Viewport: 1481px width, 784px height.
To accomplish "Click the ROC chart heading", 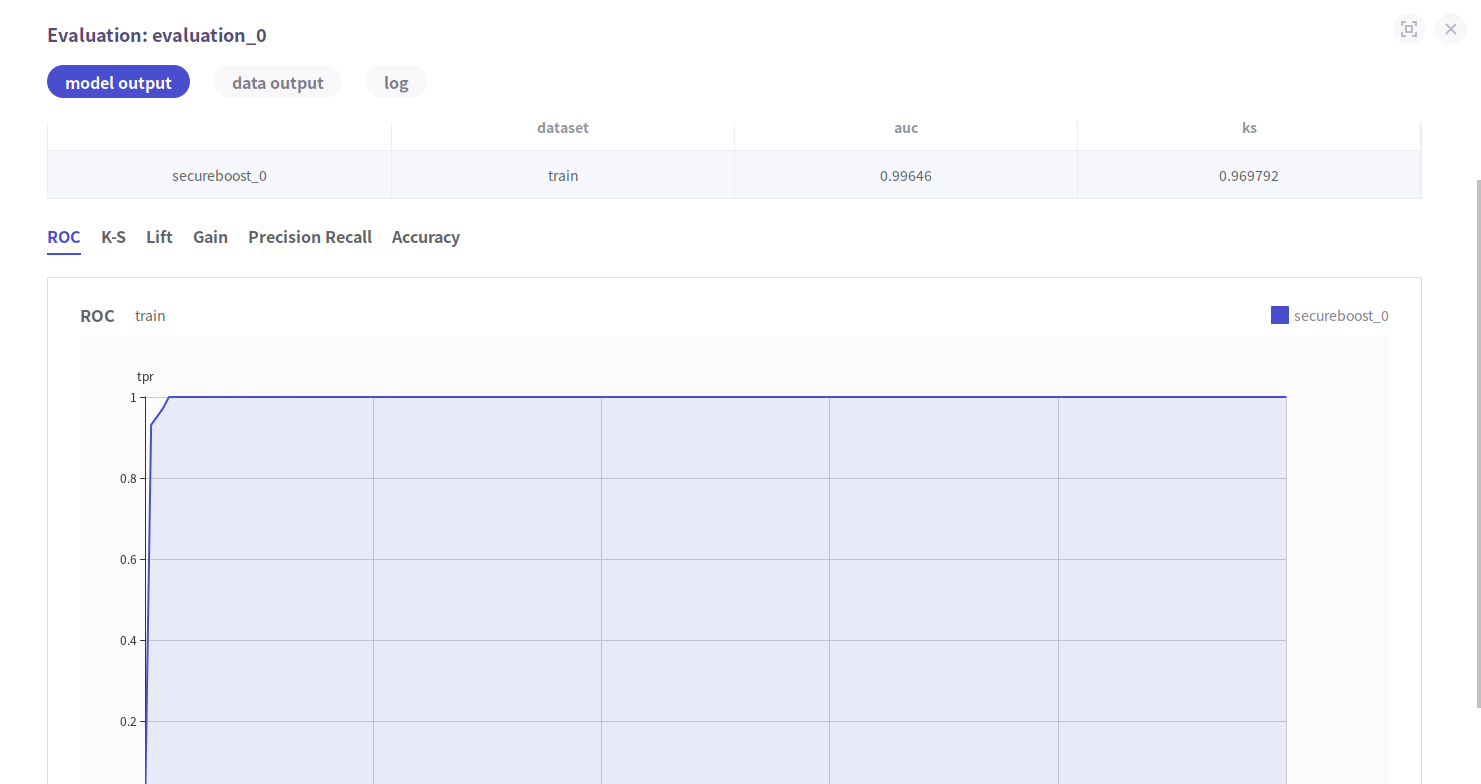I will click(x=98, y=316).
